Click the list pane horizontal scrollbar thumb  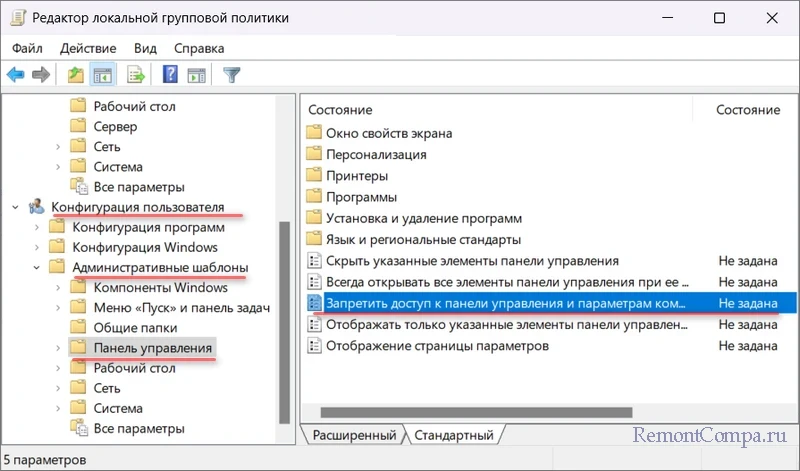(x=477, y=412)
